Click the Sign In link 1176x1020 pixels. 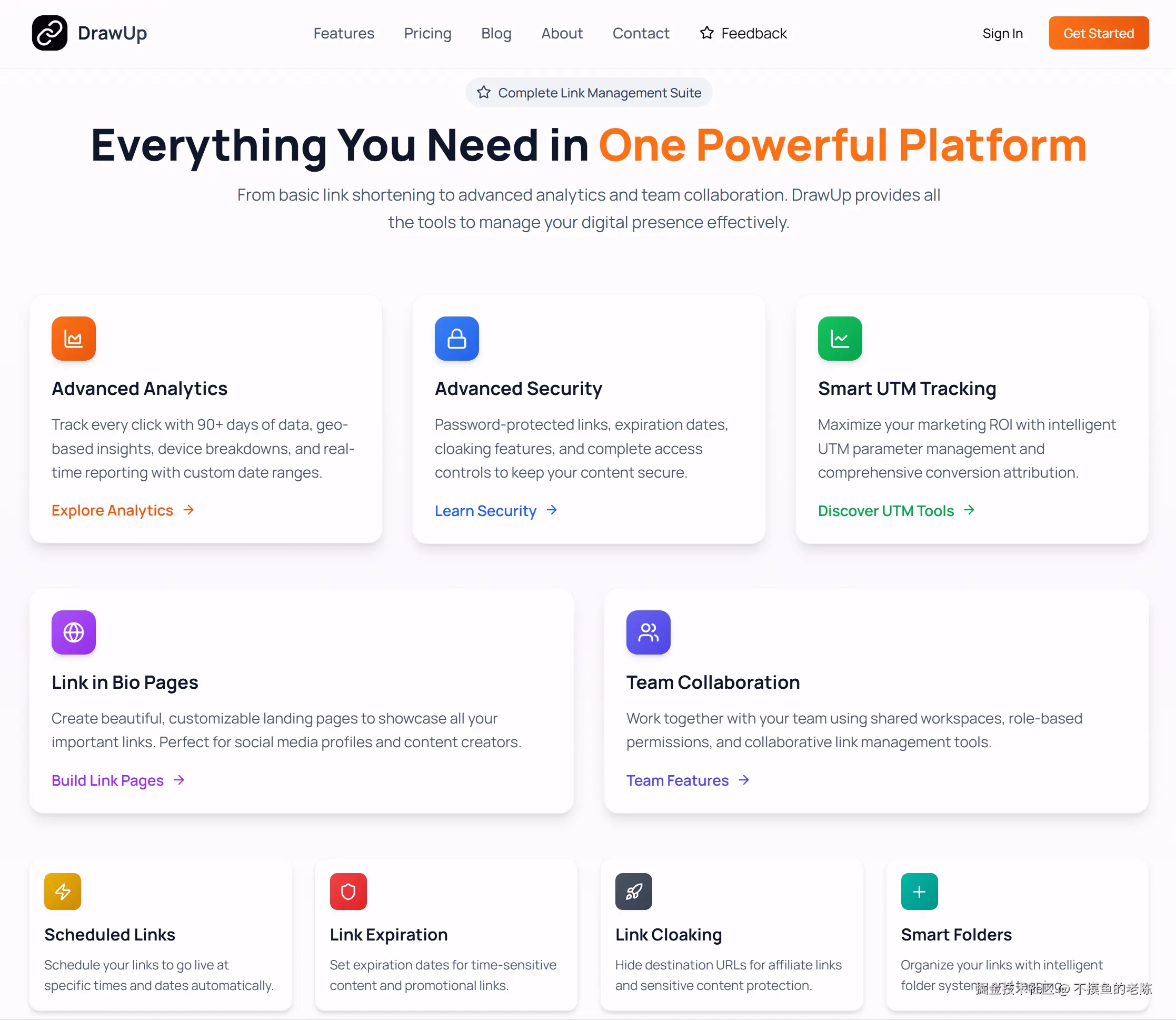click(x=1002, y=34)
